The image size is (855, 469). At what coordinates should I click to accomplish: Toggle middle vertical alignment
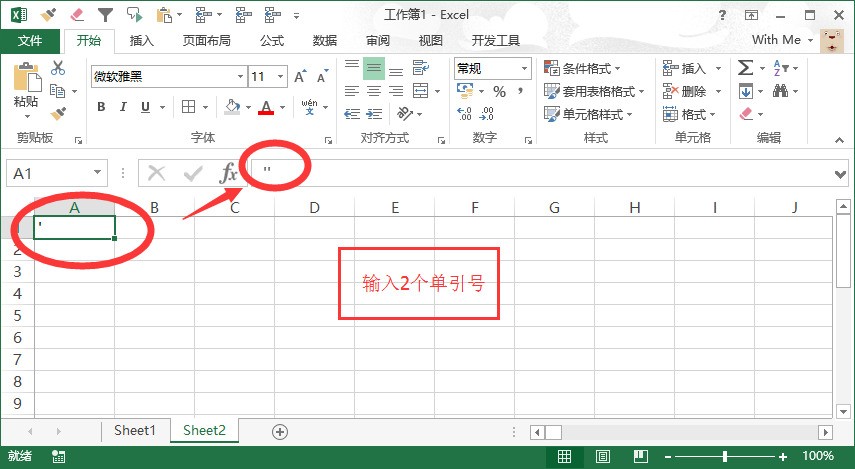tap(374, 68)
